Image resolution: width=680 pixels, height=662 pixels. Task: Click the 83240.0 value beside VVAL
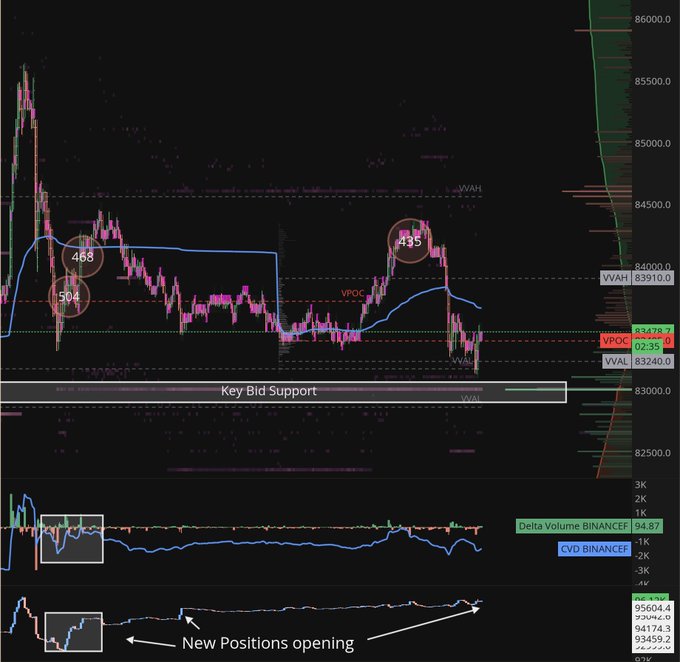653,361
